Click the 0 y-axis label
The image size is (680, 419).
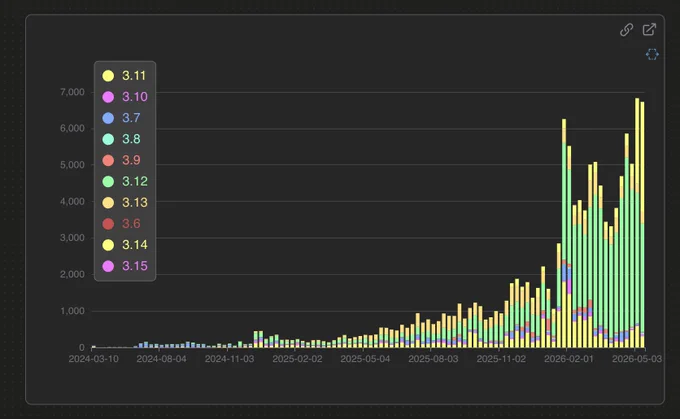tap(82, 347)
